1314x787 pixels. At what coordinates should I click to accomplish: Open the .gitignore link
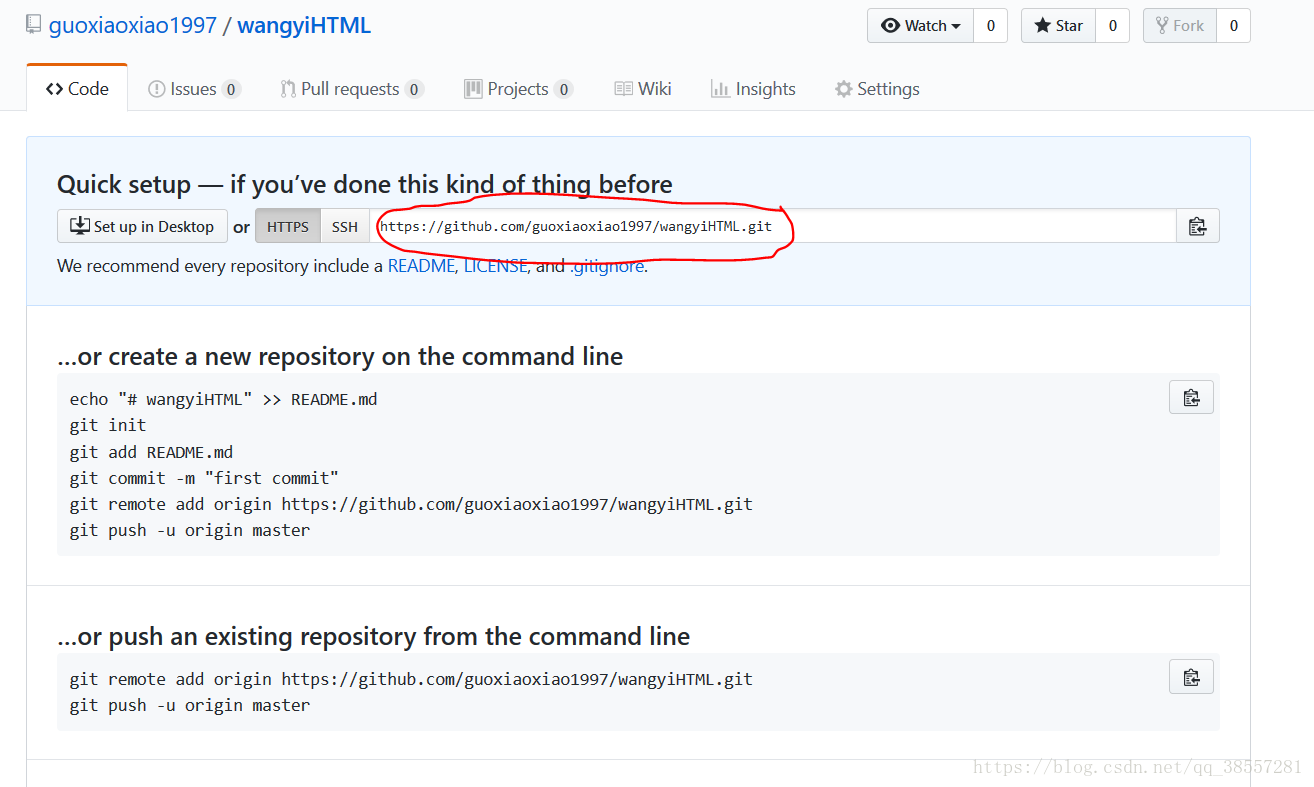[607, 267]
